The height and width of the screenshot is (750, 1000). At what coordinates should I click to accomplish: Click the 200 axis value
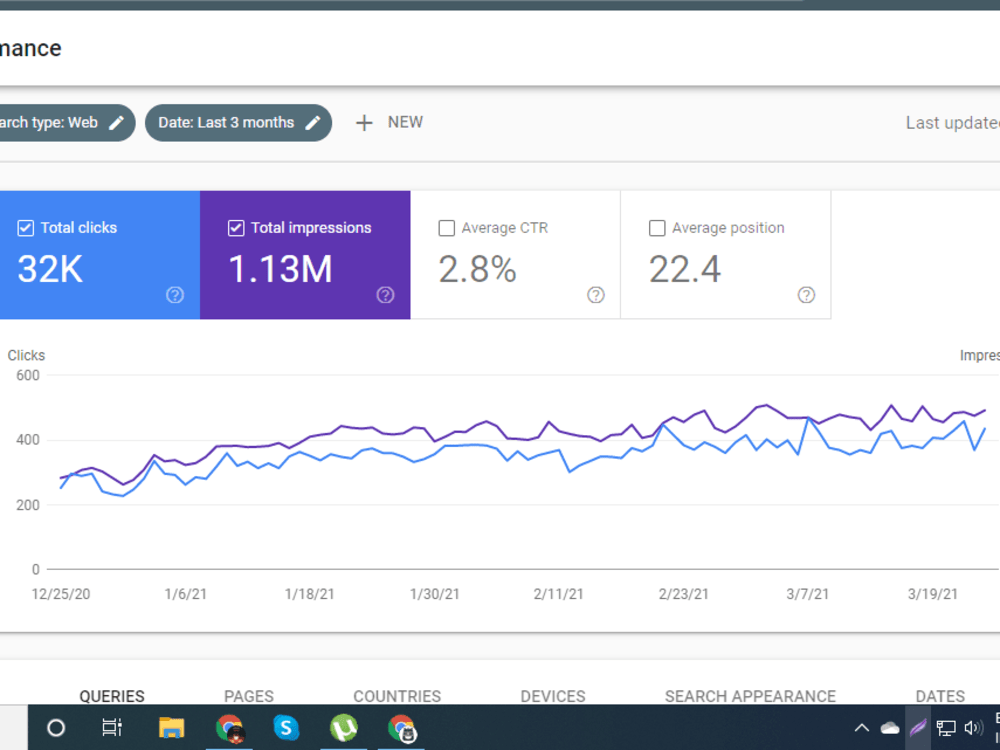tap(28, 505)
